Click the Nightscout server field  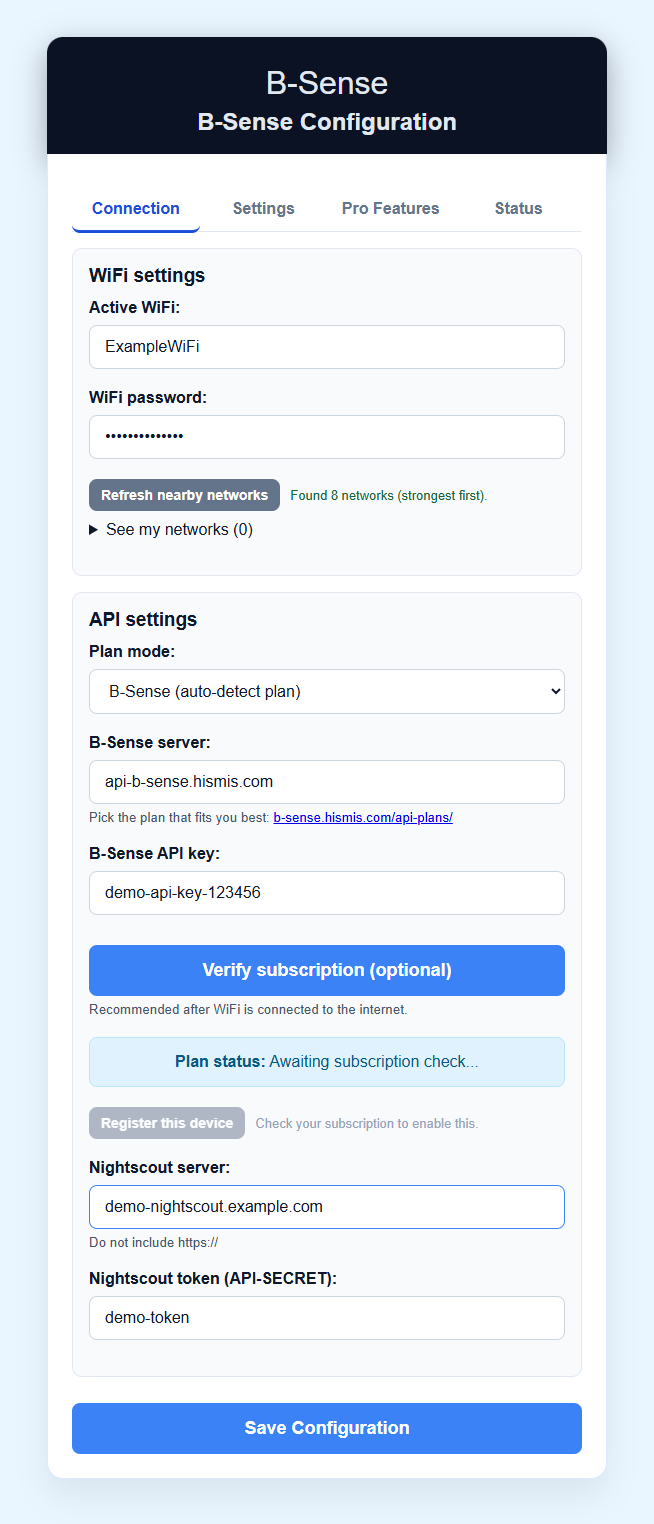(x=327, y=1206)
